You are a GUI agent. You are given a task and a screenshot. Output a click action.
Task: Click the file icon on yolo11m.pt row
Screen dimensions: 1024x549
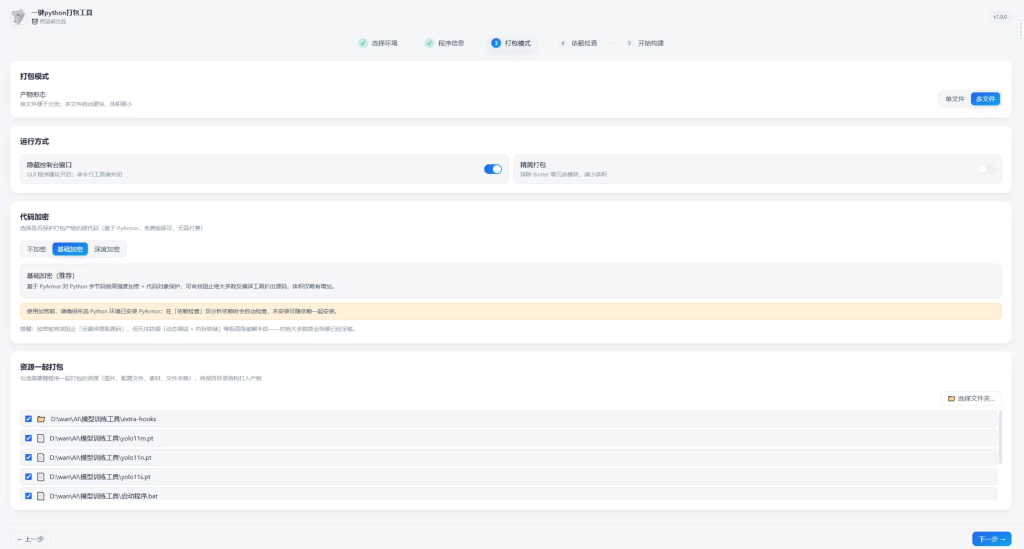[40, 438]
